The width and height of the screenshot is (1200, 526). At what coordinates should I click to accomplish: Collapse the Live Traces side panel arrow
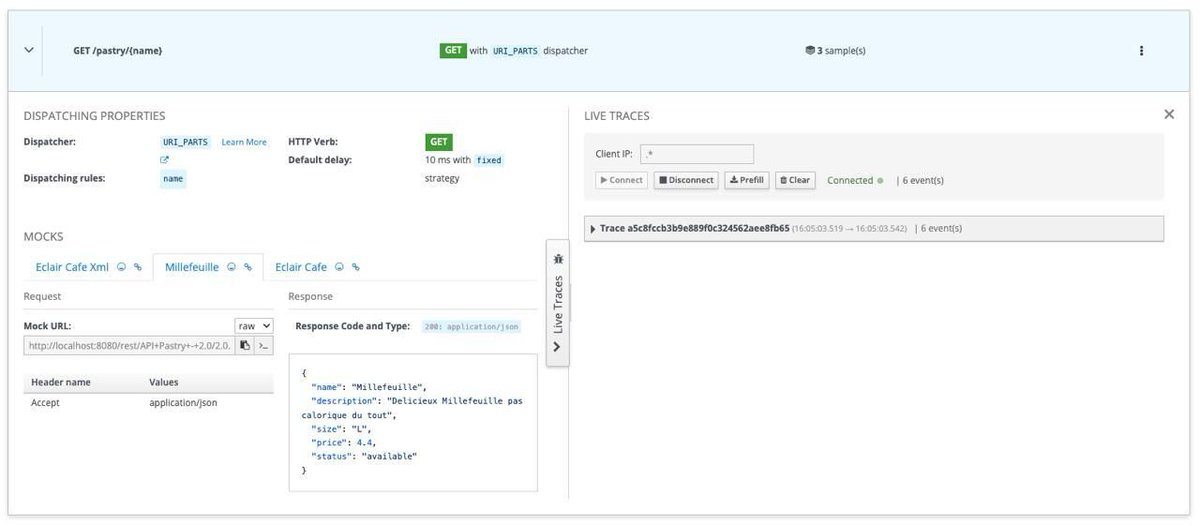(x=558, y=348)
